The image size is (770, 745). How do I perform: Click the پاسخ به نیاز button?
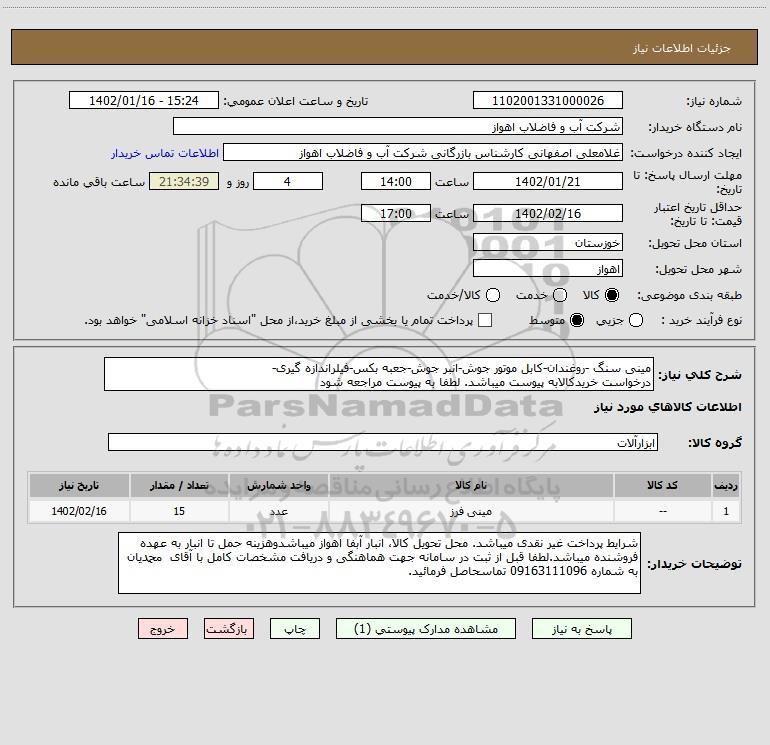point(582,629)
